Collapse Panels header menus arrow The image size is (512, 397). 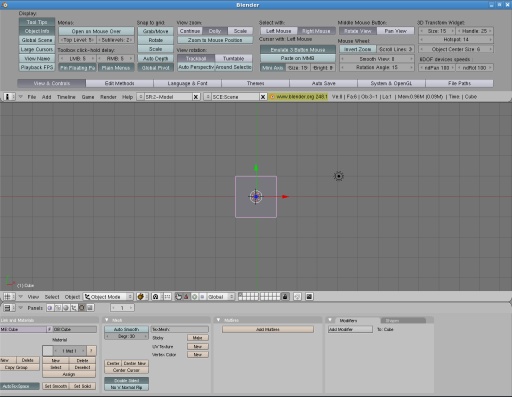pos(20,308)
